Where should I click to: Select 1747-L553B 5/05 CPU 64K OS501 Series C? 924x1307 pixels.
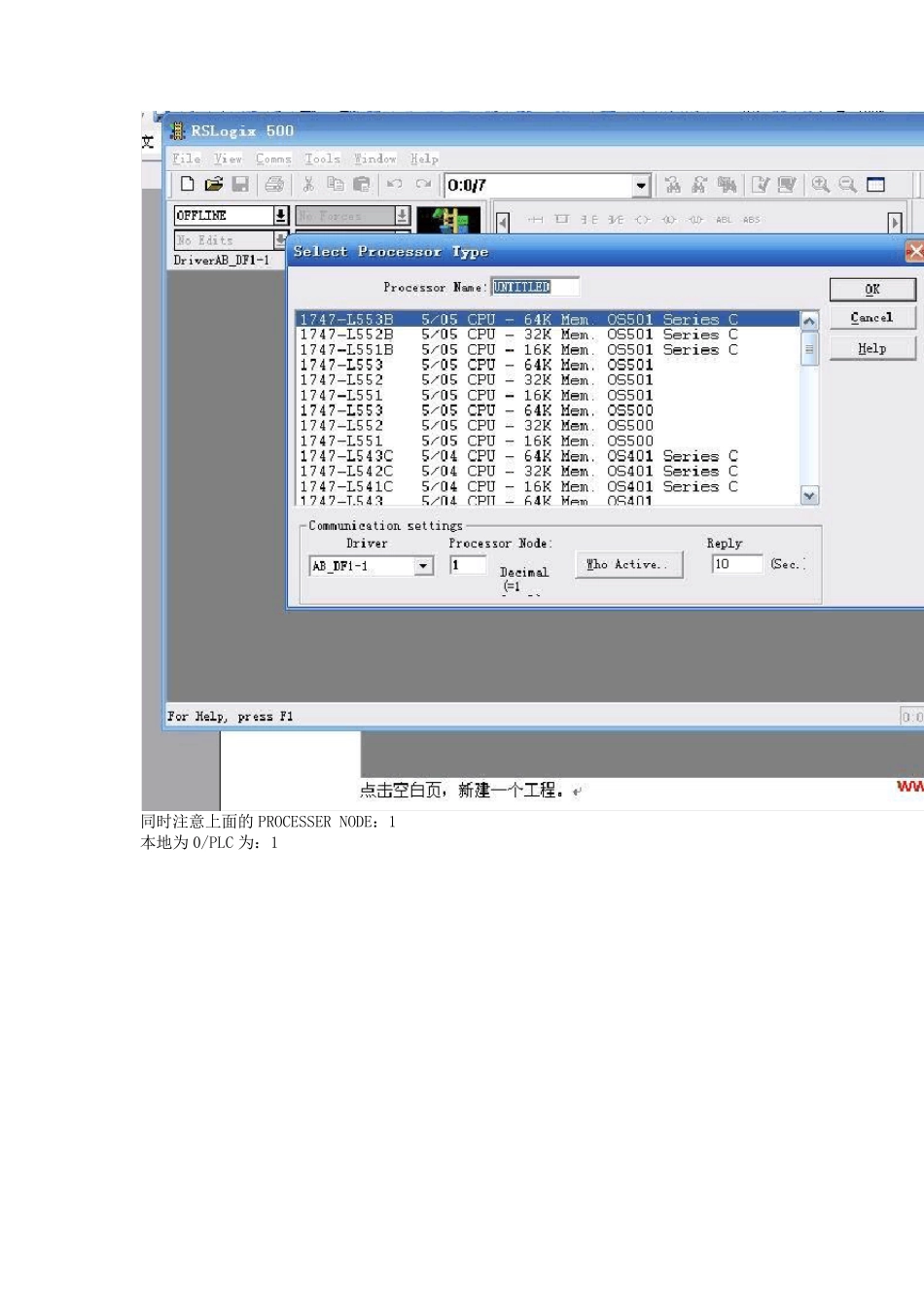(x=547, y=319)
